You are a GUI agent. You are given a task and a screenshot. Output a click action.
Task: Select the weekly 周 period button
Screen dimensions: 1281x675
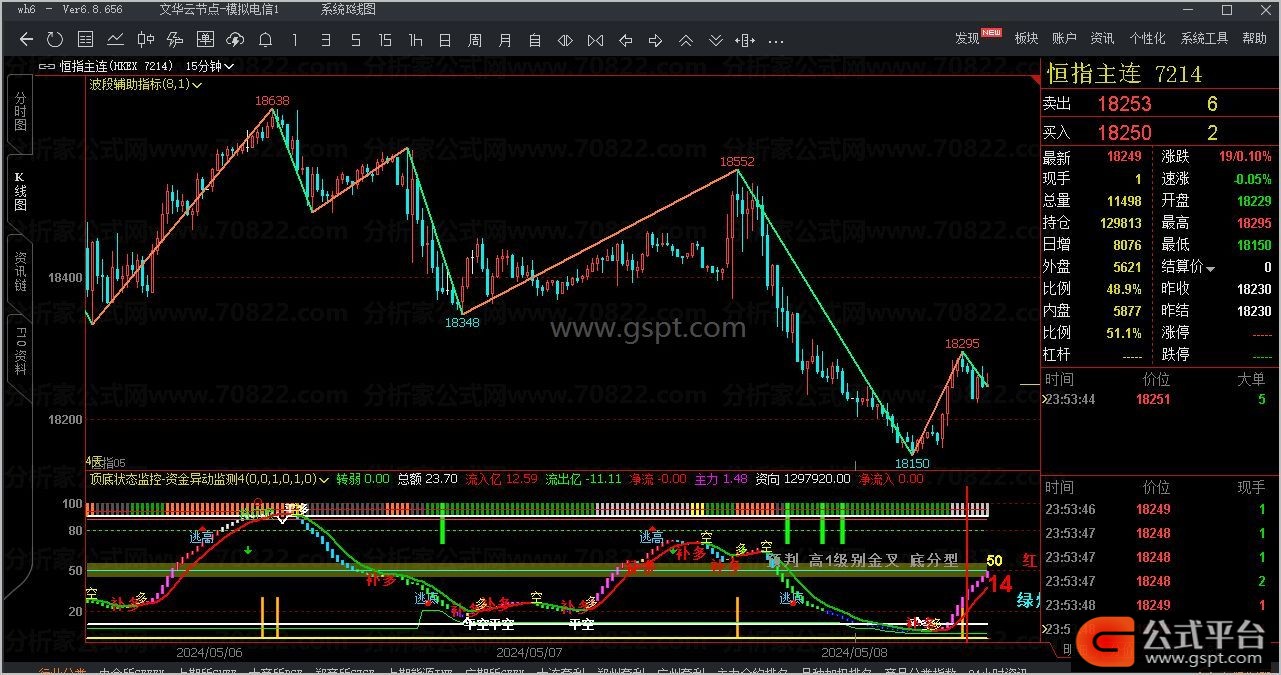coord(475,40)
